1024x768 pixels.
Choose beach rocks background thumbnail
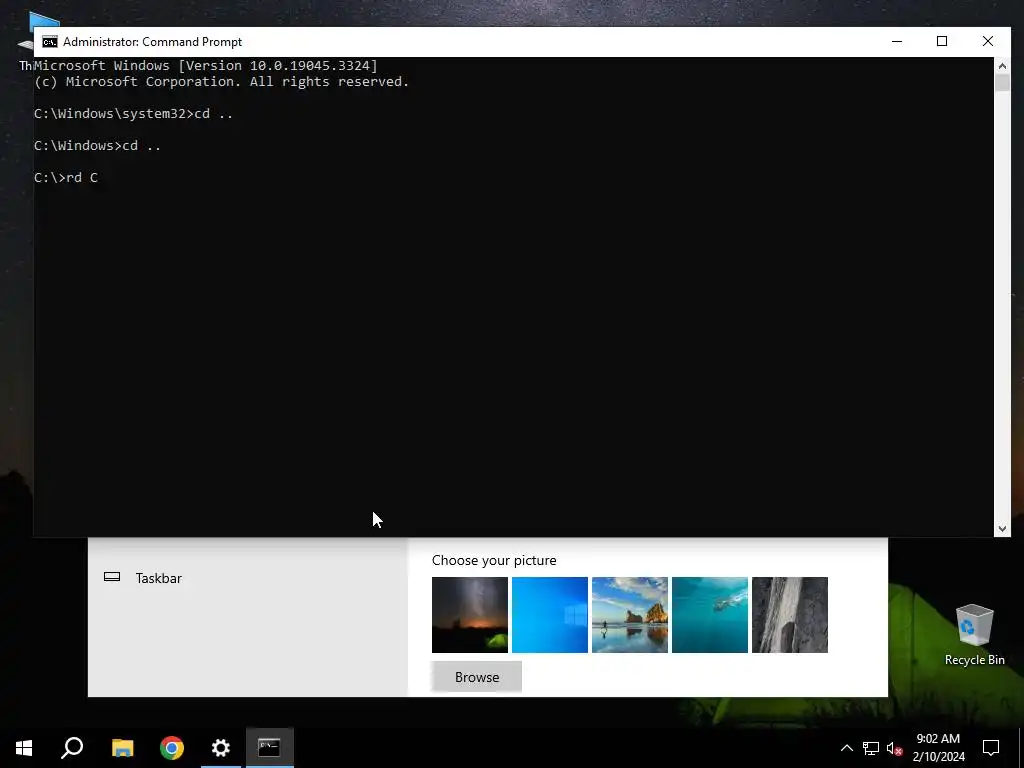(630, 615)
